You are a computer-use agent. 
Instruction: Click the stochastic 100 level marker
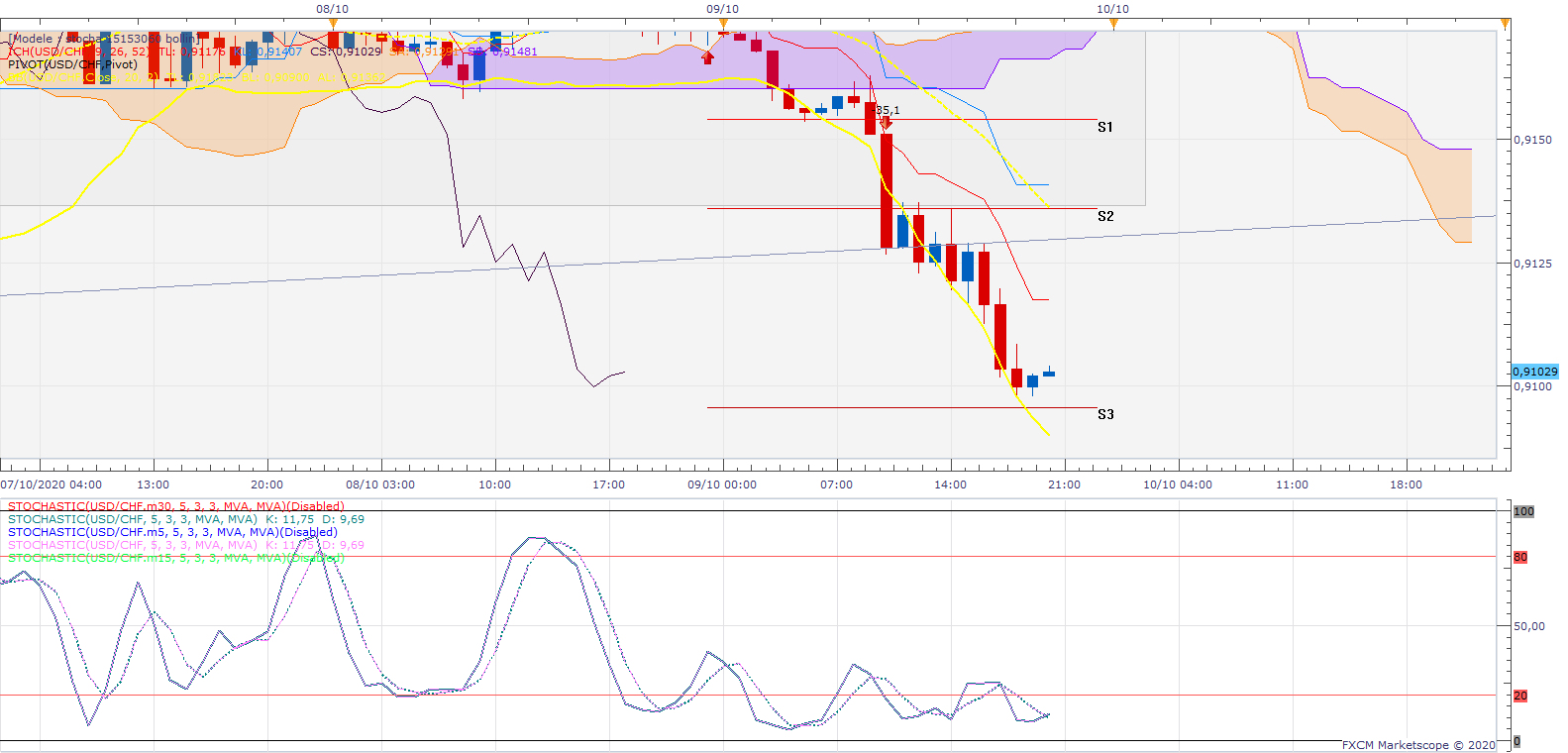tap(1523, 511)
